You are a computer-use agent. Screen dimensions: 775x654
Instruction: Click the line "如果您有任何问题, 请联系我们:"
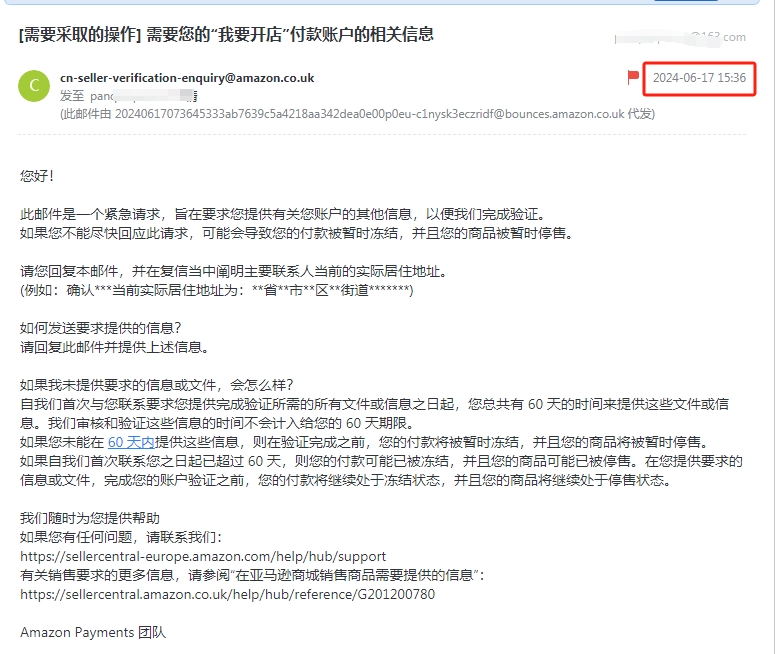(121, 537)
